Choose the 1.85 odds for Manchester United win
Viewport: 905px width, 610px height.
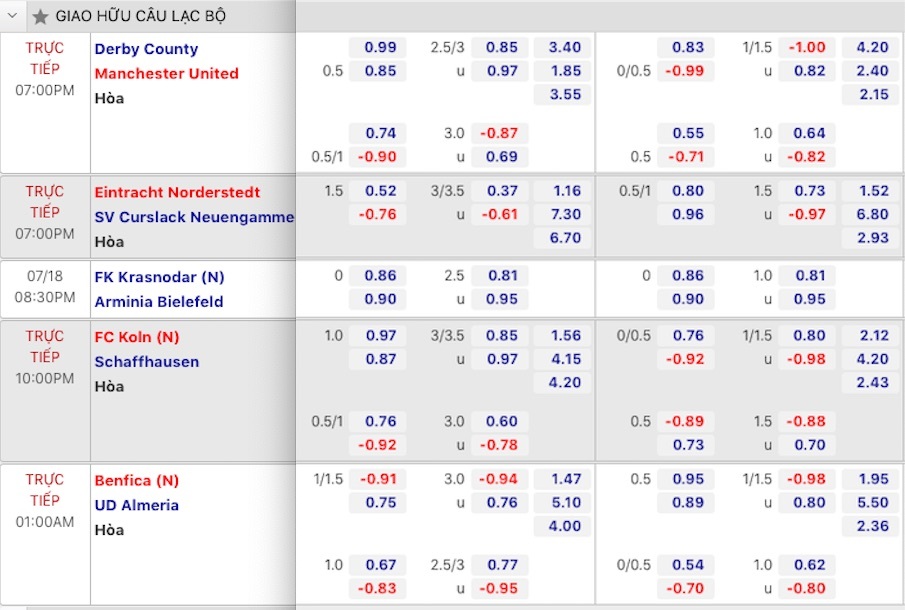565,71
